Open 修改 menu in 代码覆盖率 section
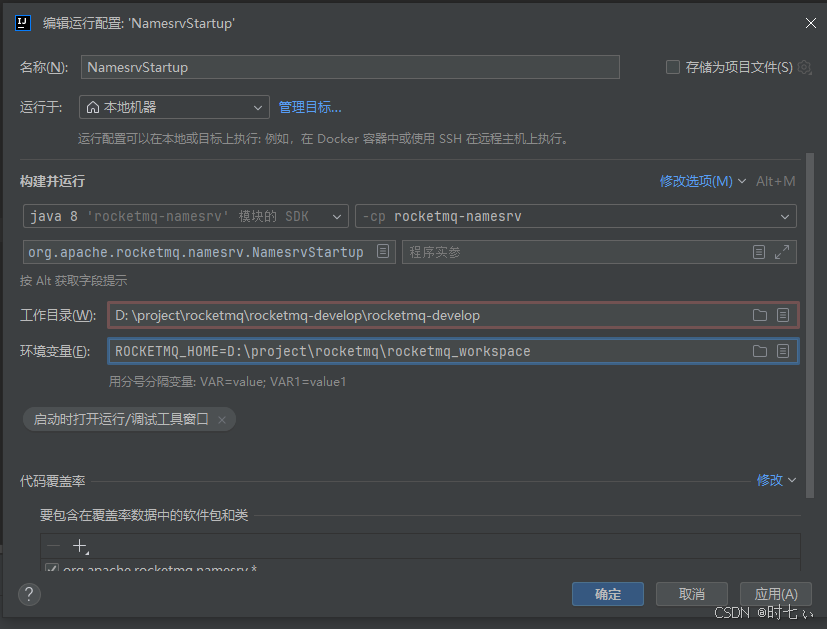 771,480
